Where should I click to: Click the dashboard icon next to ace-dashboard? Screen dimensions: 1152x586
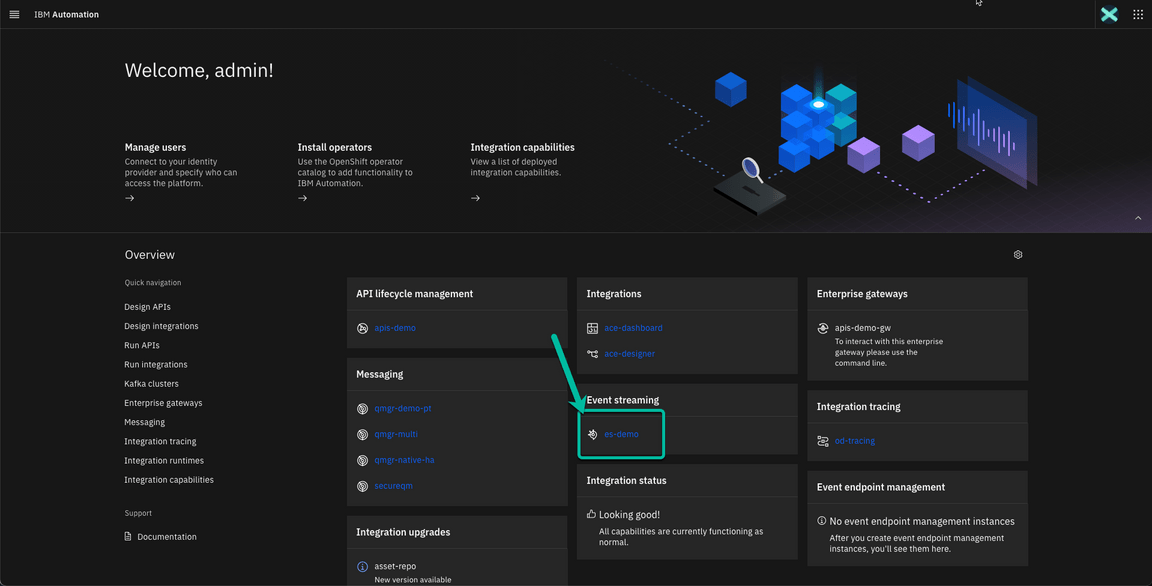(591, 327)
